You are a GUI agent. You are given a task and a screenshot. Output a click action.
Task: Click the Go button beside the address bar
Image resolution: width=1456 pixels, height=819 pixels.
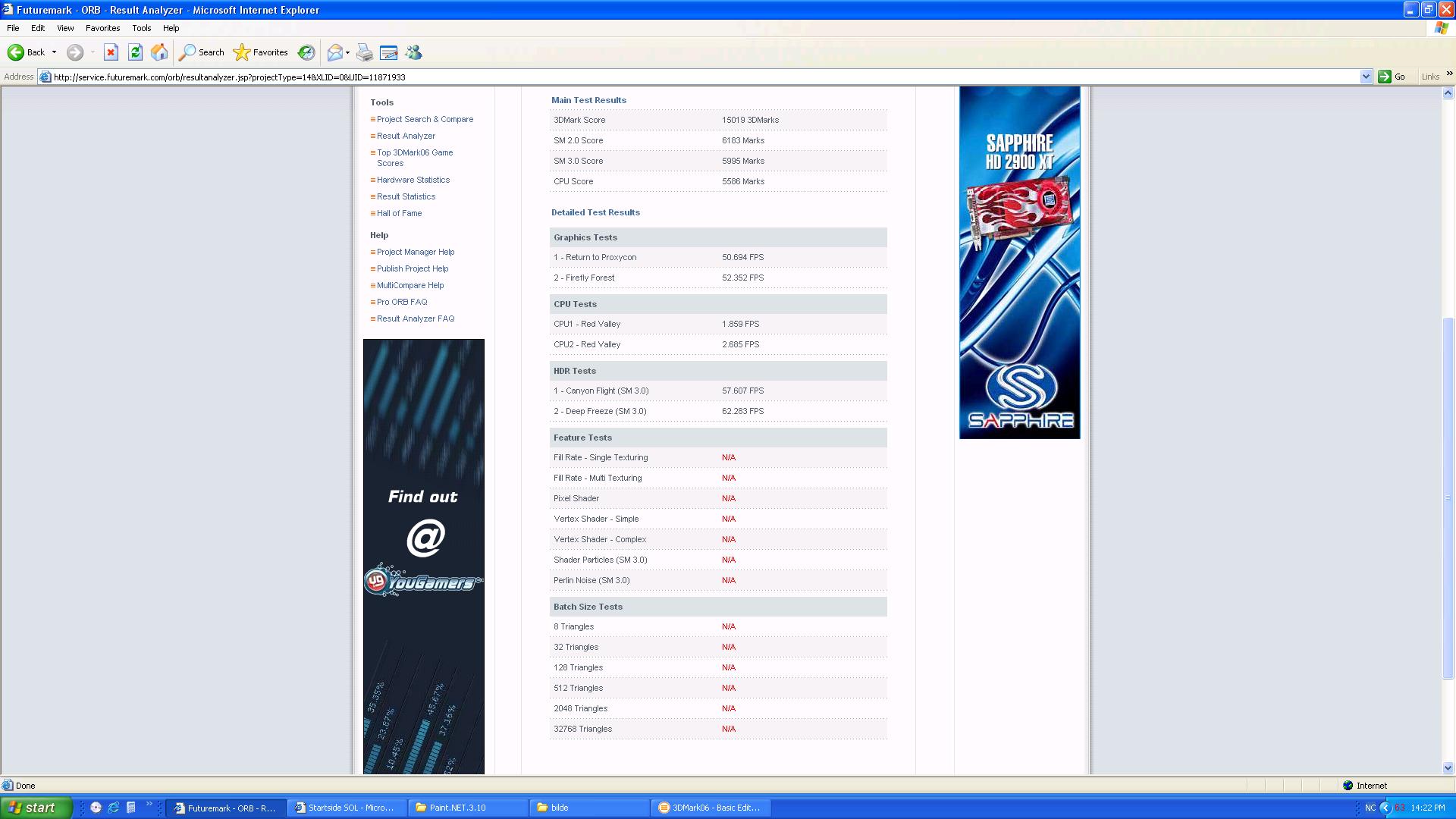1392,77
